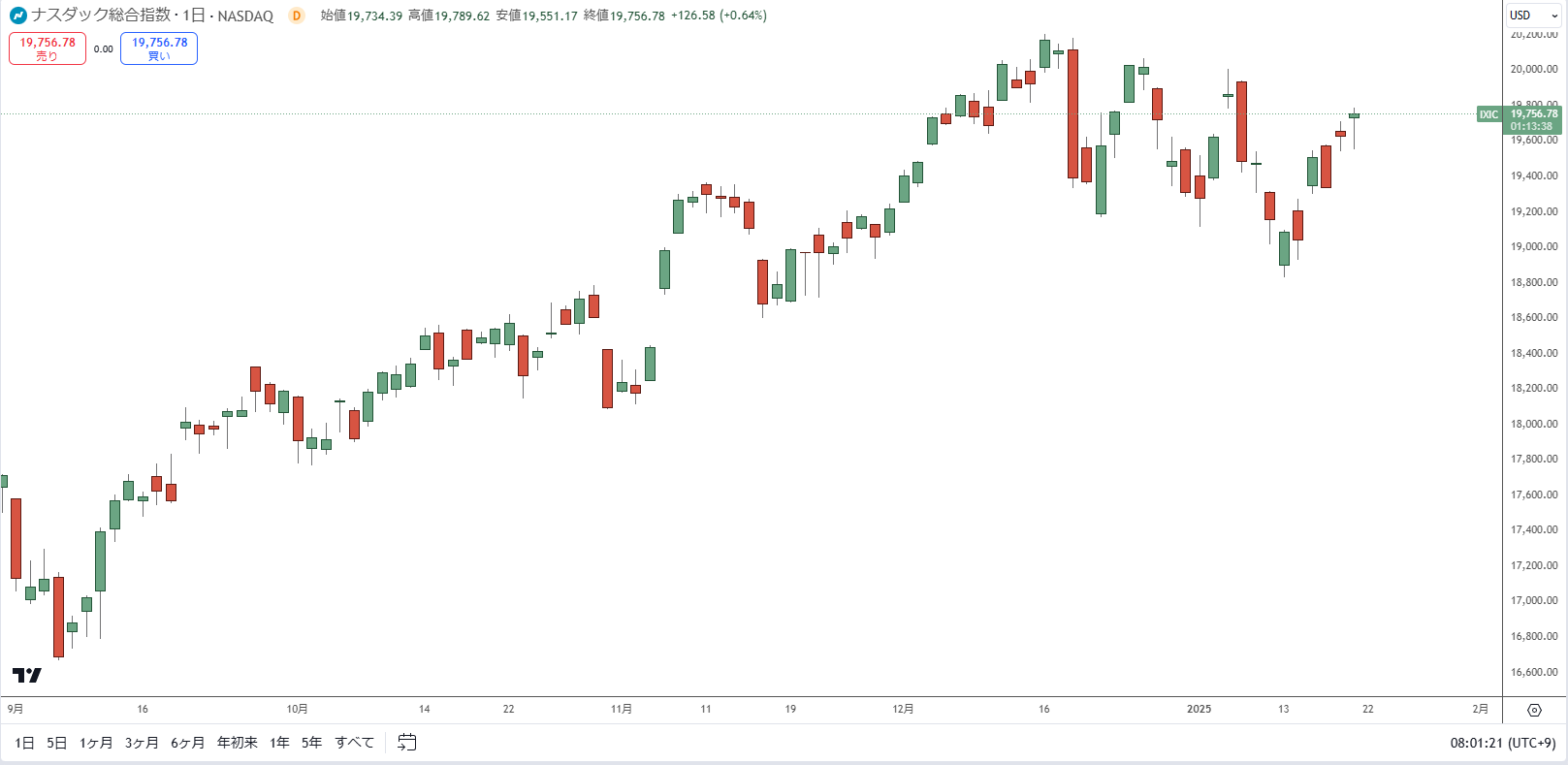Viewport: 1568px width, 765px height.
Task: Select the 5年 time range
Action: click(312, 743)
